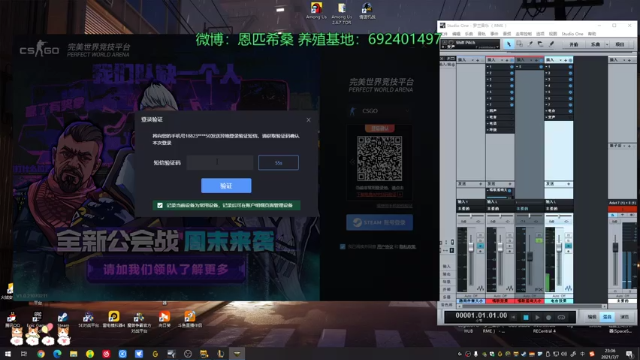Open the 编辑 menu in Studio One
This screenshot has height=360, width=640.
pyautogui.click(x=456, y=34)
